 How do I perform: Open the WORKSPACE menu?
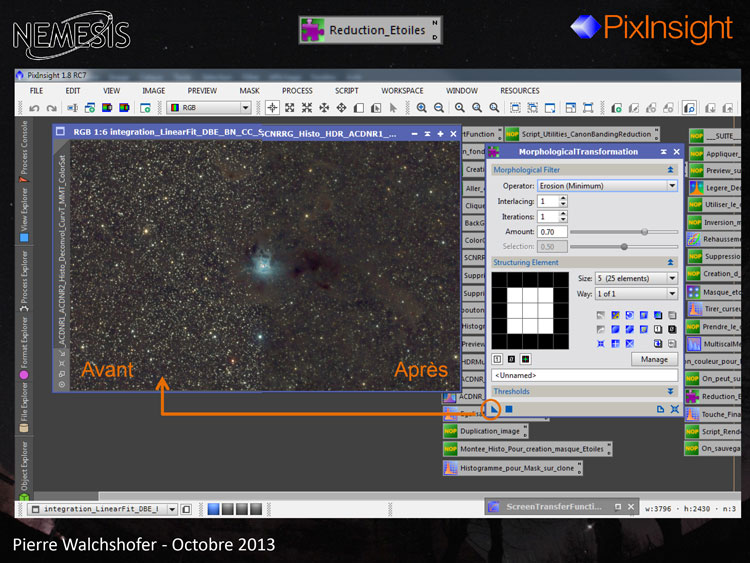point(402,90)
